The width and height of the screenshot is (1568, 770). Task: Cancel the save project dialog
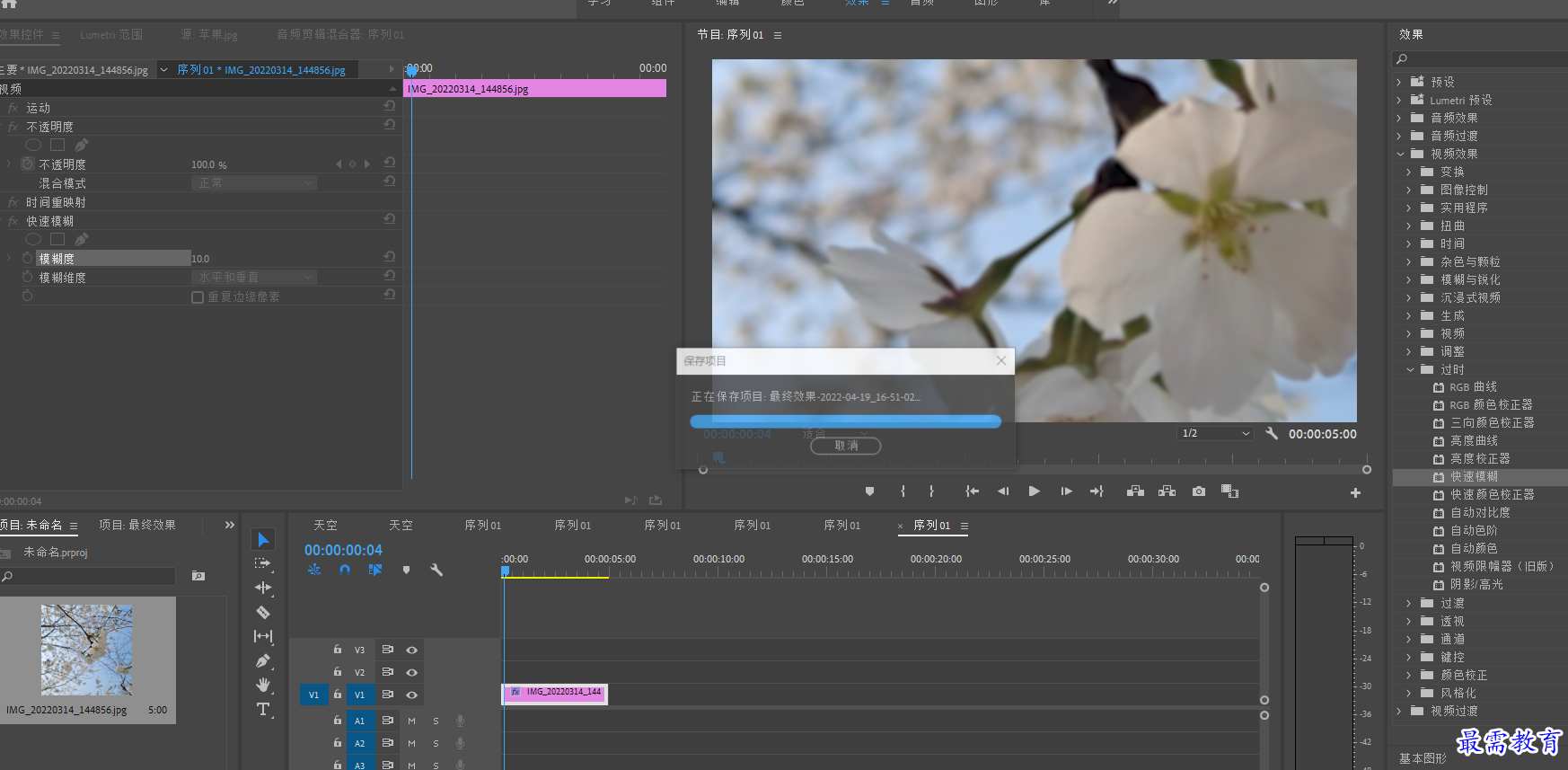pos(846,446)
